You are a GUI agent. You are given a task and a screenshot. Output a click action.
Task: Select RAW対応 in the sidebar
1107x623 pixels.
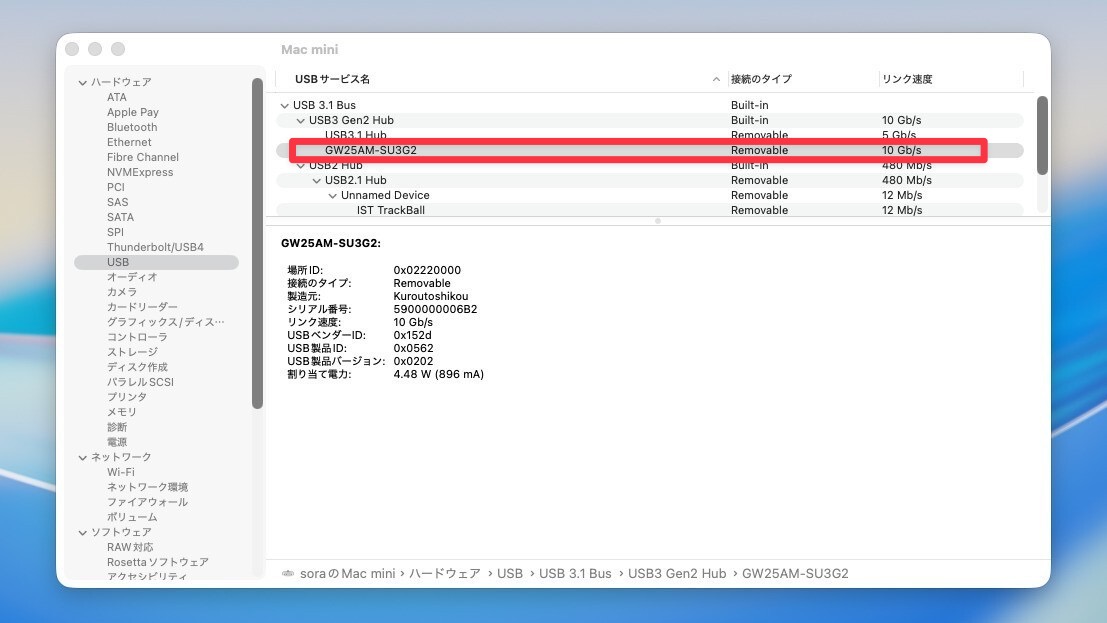point(130,547)
